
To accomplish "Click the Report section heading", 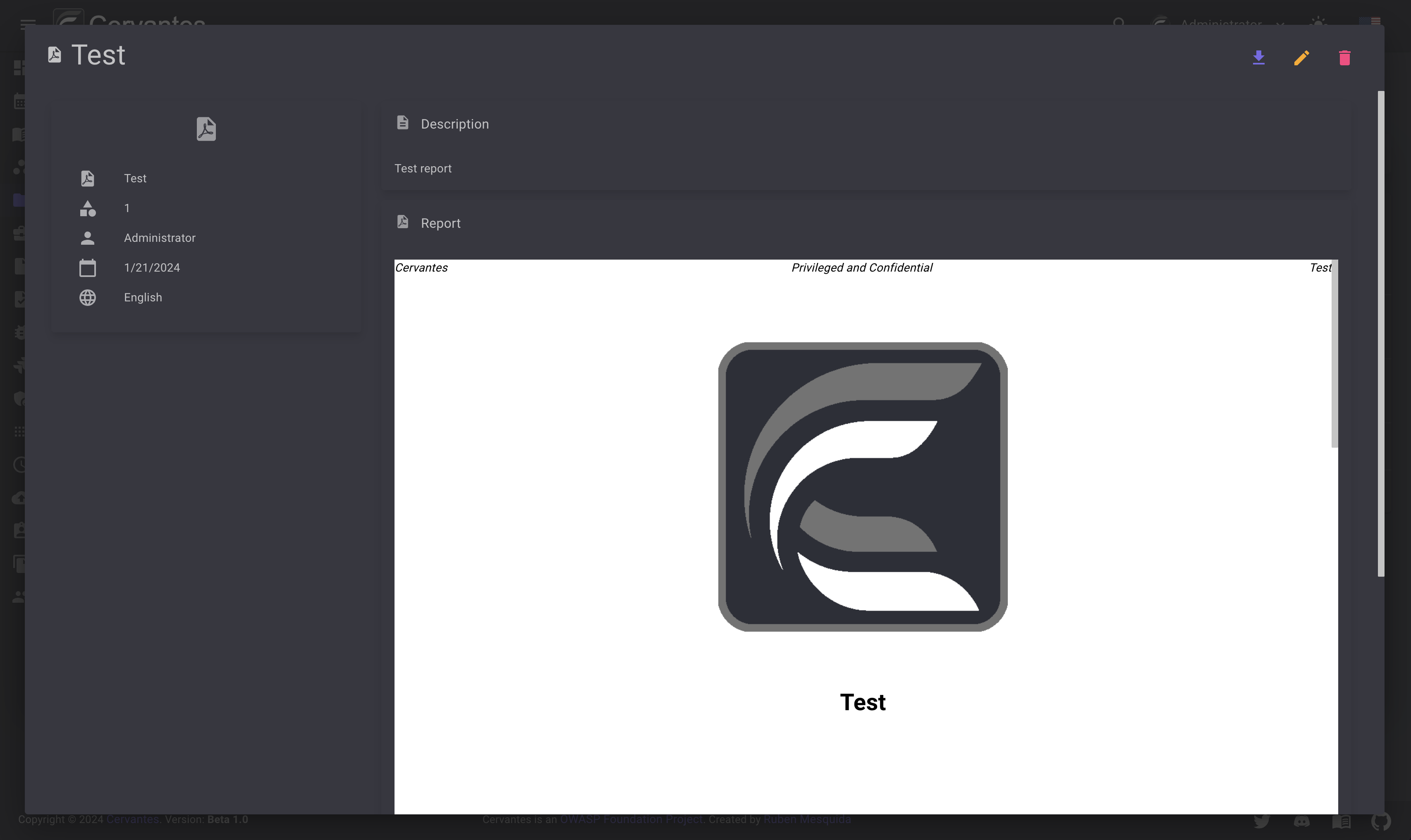I will point(440,223).
